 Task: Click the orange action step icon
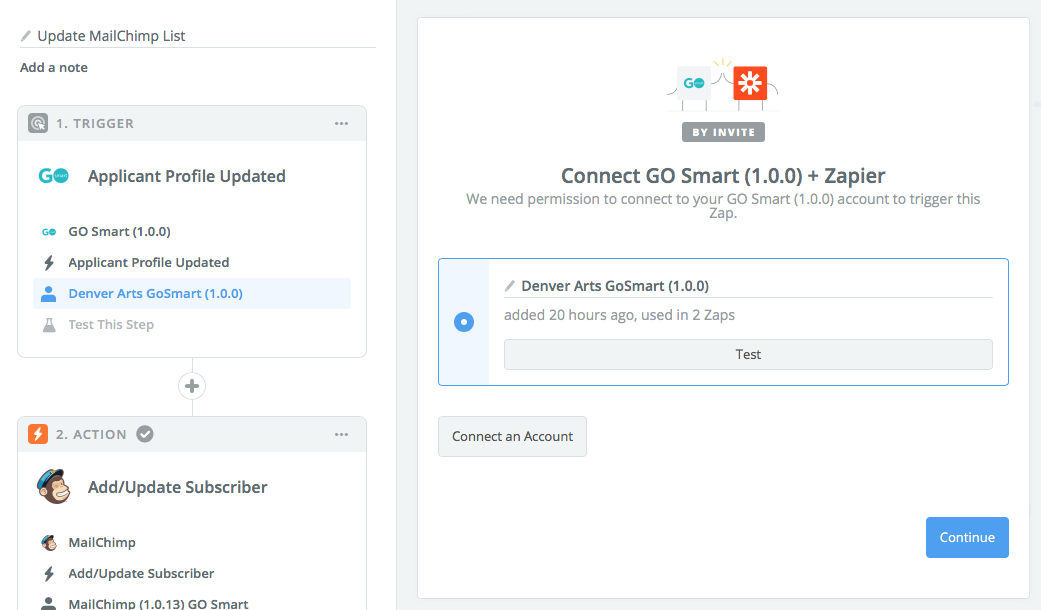tap(38, 434)
